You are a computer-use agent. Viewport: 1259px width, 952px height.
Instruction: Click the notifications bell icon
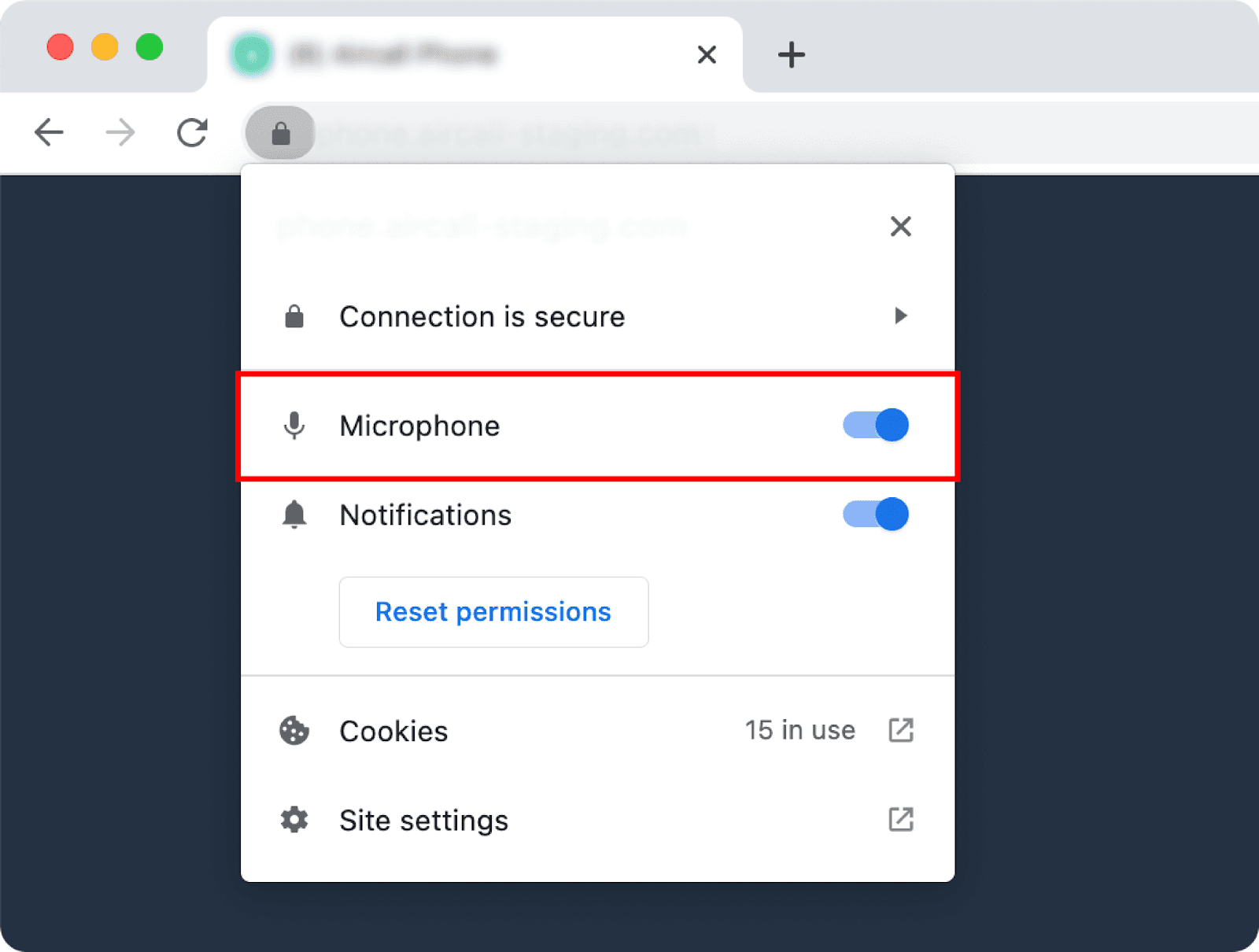[294, 515]
